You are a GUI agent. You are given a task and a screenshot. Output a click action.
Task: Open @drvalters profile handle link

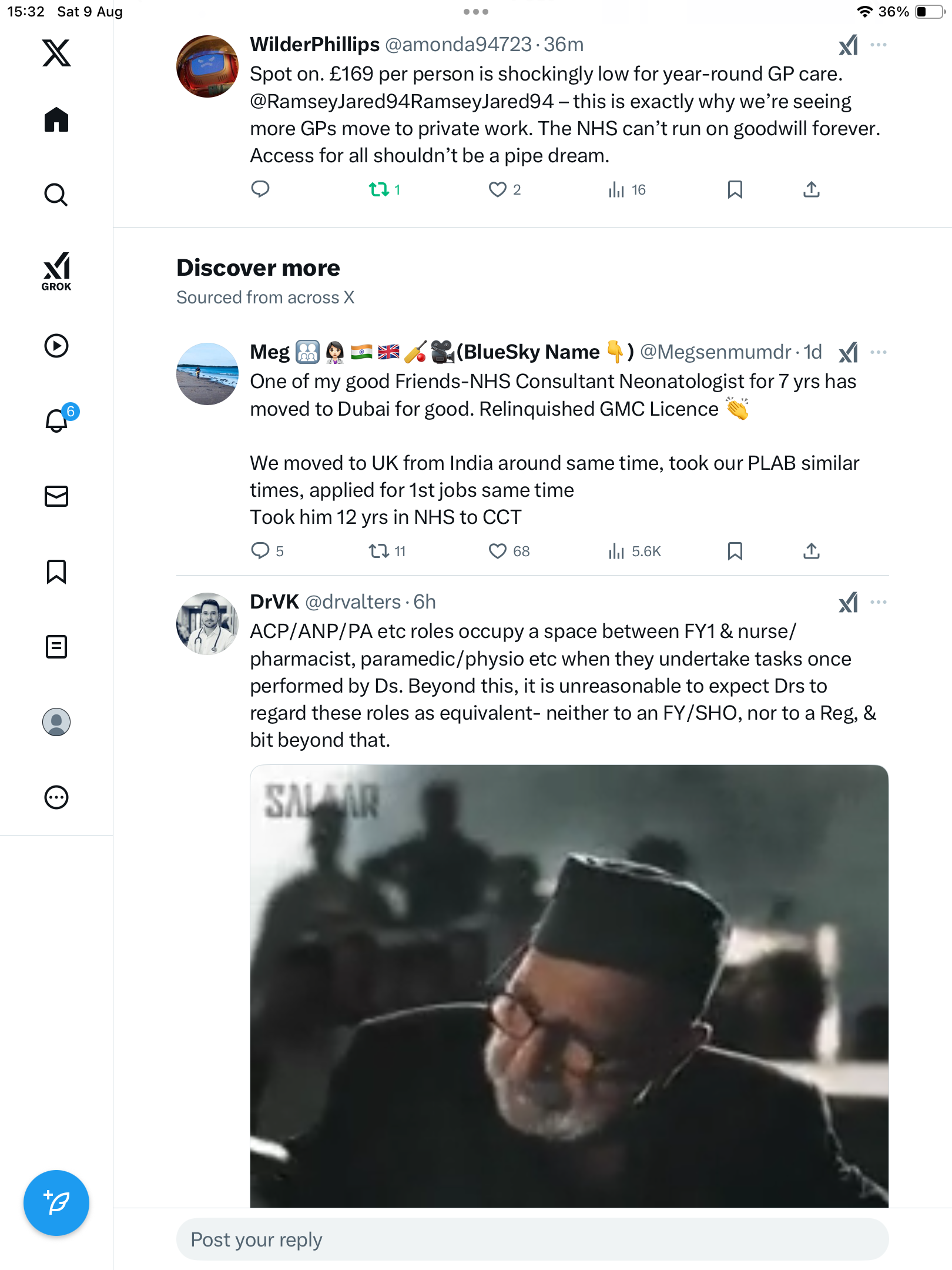353,602
